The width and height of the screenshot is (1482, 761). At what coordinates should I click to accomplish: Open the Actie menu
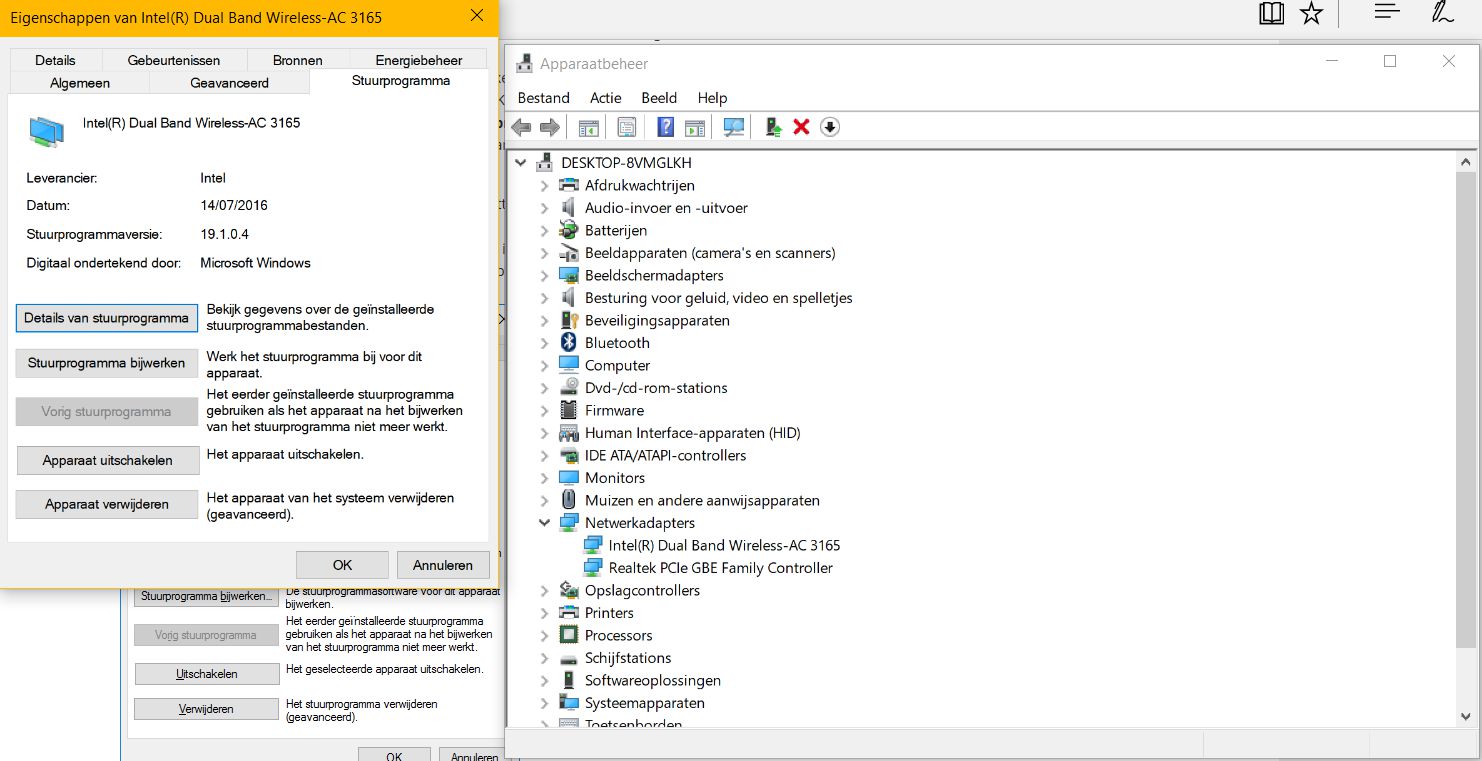(x=605, y=98)
